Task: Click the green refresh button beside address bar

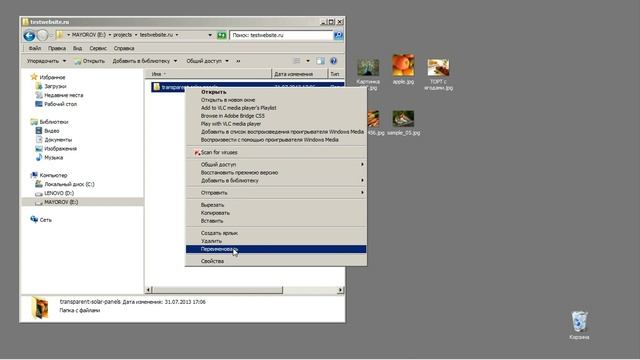Action: [222, 35]
